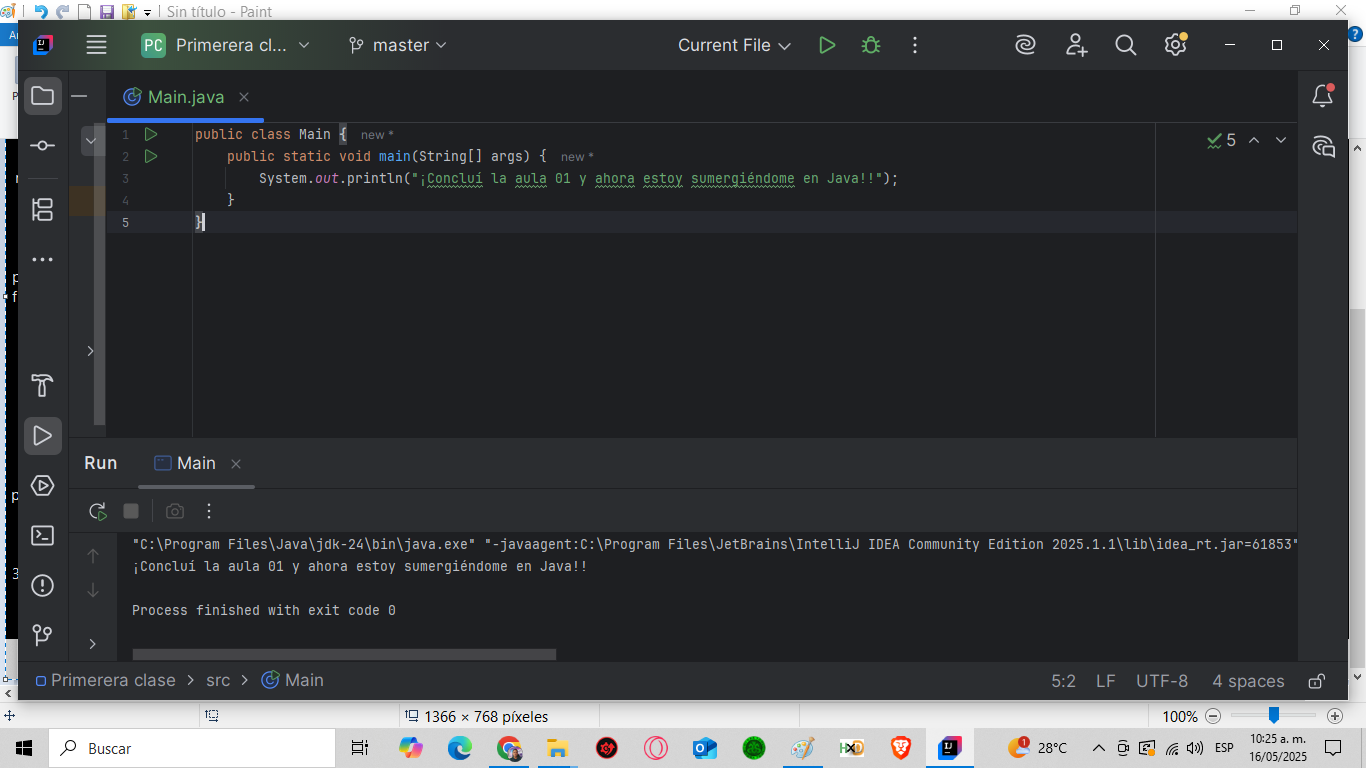Go to previous highlighted problem arrow
Viewport: 1366px width, 768px height.
click(x=1254, y=140)
